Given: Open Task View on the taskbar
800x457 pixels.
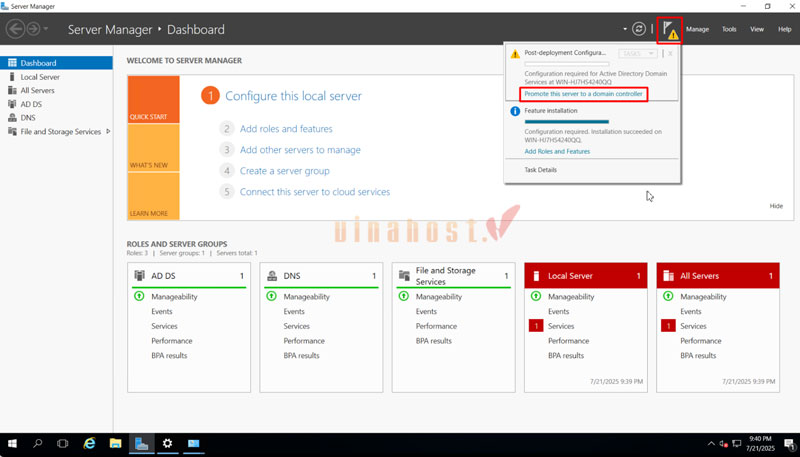Looking at the screenshot, I should point(63,444).
